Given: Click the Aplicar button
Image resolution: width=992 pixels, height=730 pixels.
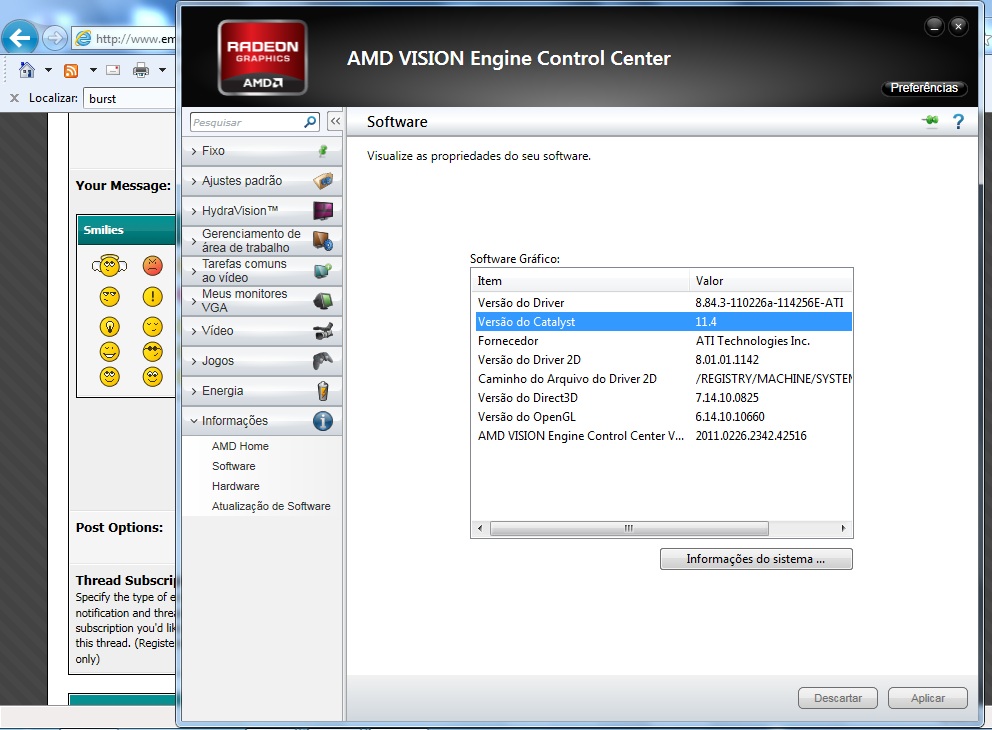Looking at the screenshot, I should pos(927,698).
